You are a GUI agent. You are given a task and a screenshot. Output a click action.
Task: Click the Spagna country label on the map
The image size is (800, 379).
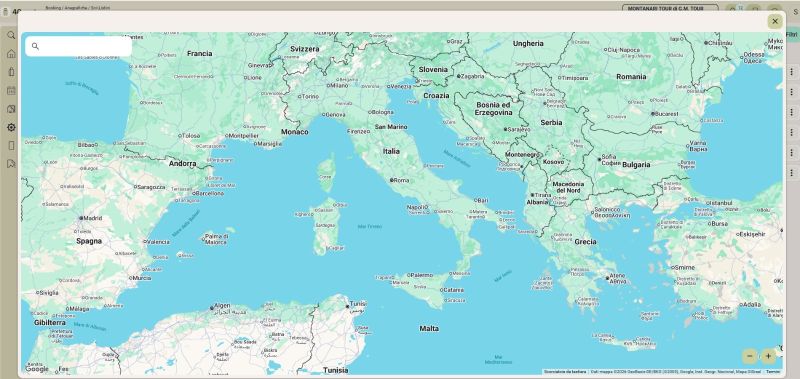click(x=89, y=241)
